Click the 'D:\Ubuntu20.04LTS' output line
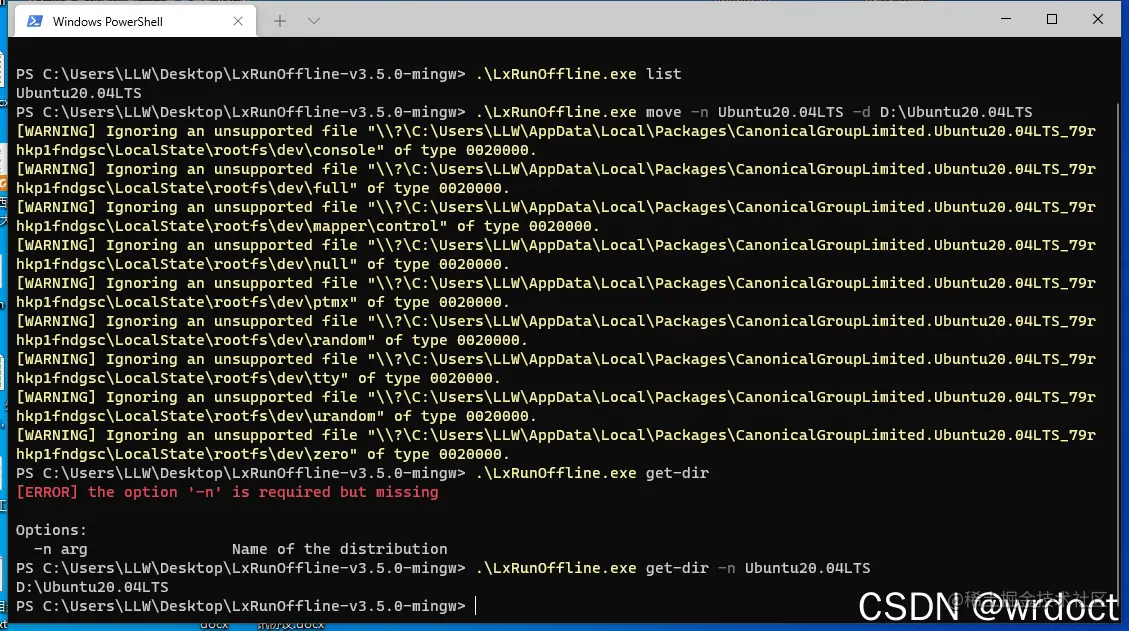Screen dimensions: 1129x631 click(92, 587)
